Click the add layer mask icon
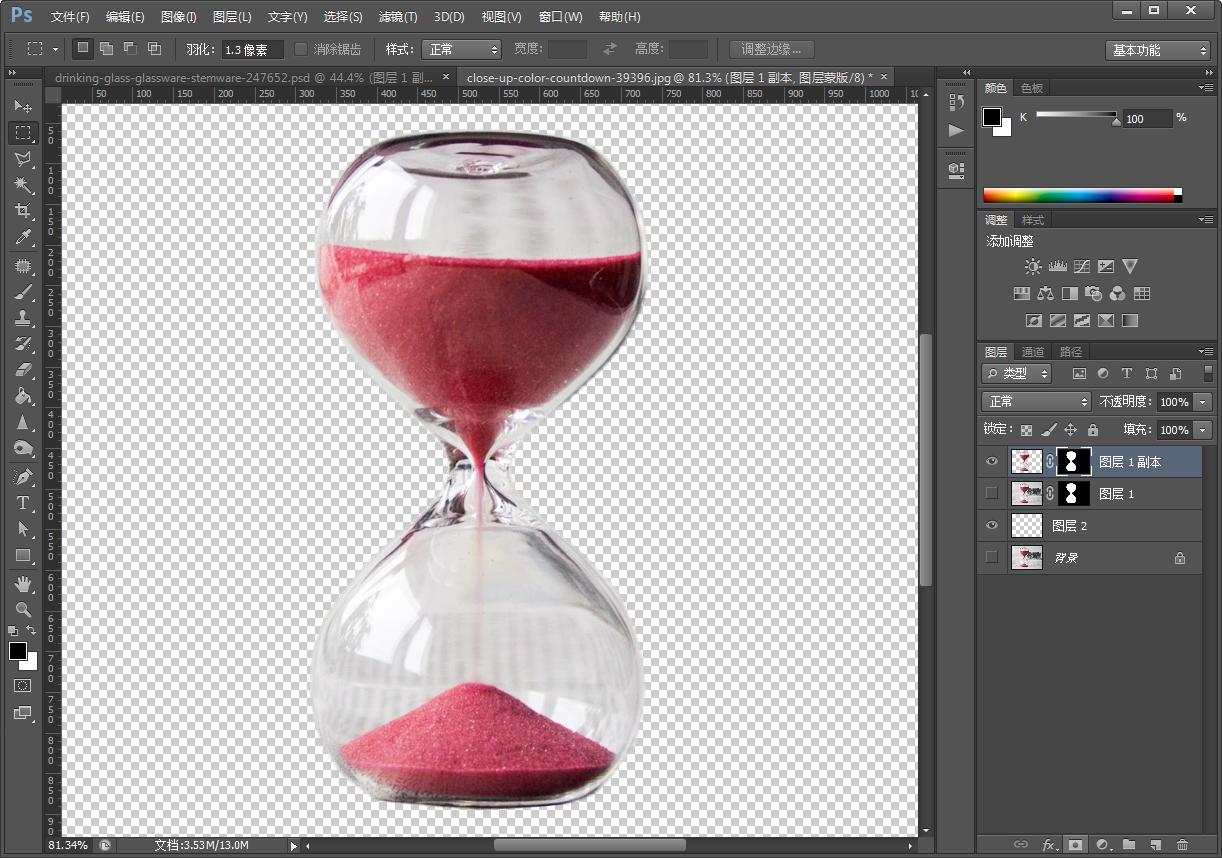 click(1075, 845)
